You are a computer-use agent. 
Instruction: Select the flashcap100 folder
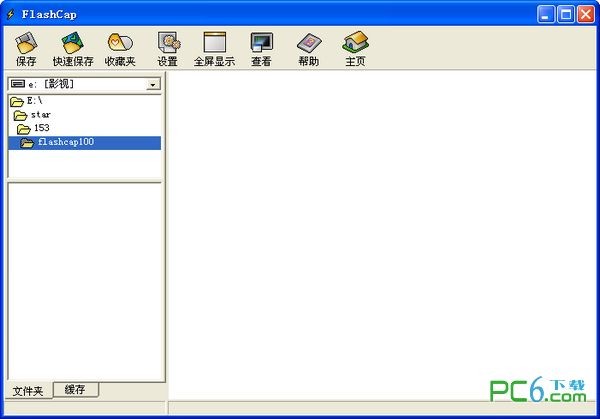tap(85, 143)
